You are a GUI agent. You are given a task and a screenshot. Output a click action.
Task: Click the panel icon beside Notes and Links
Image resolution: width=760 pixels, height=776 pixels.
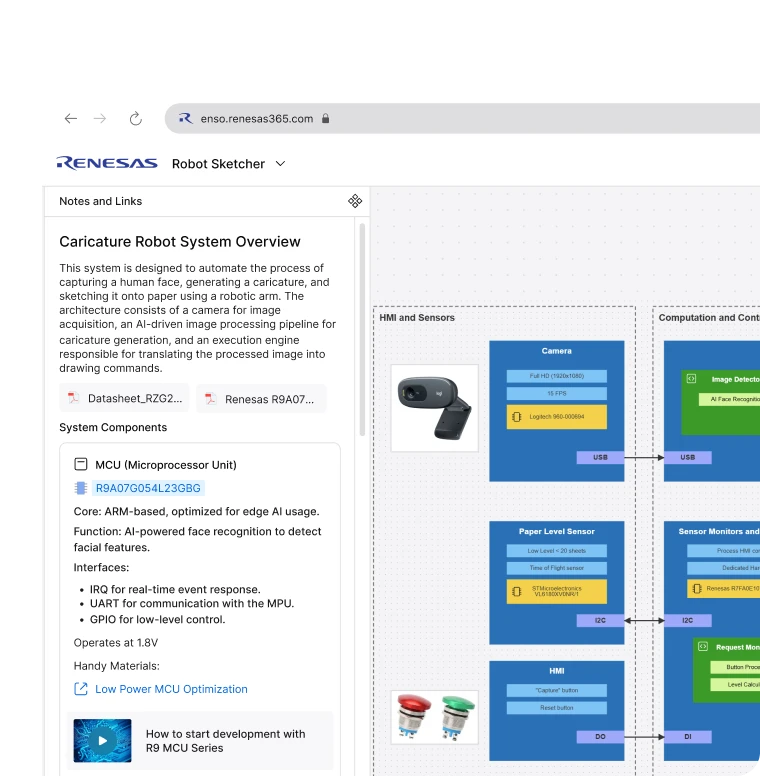(355, 201)
